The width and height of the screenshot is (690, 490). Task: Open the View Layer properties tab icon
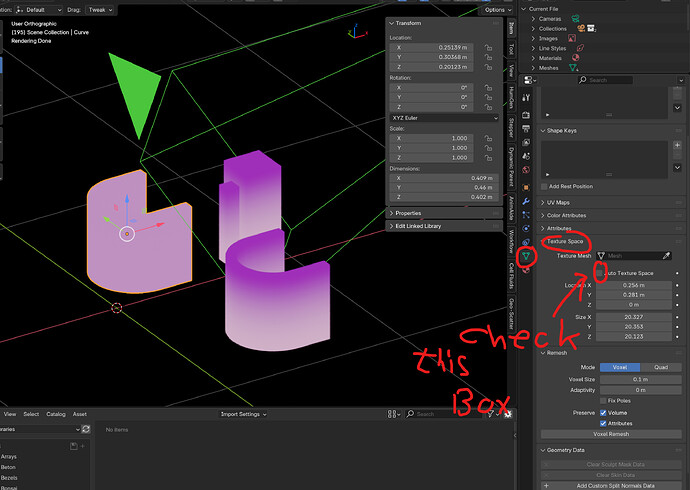click(x=526, y=143)
